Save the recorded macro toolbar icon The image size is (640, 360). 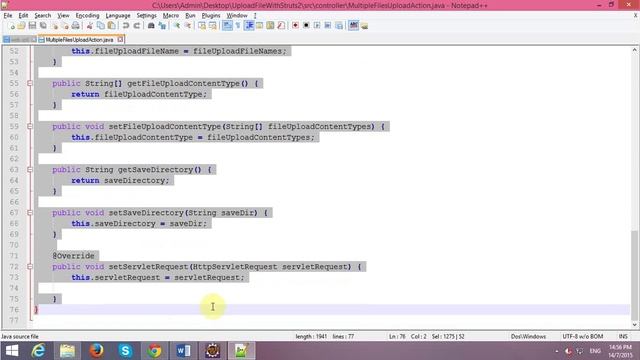click(x=339, y=26)
